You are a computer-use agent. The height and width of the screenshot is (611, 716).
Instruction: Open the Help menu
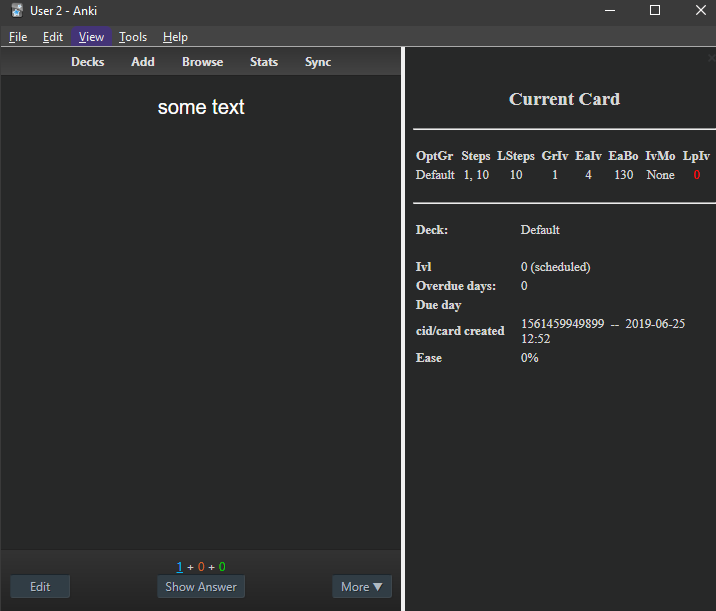click(175, 37)
